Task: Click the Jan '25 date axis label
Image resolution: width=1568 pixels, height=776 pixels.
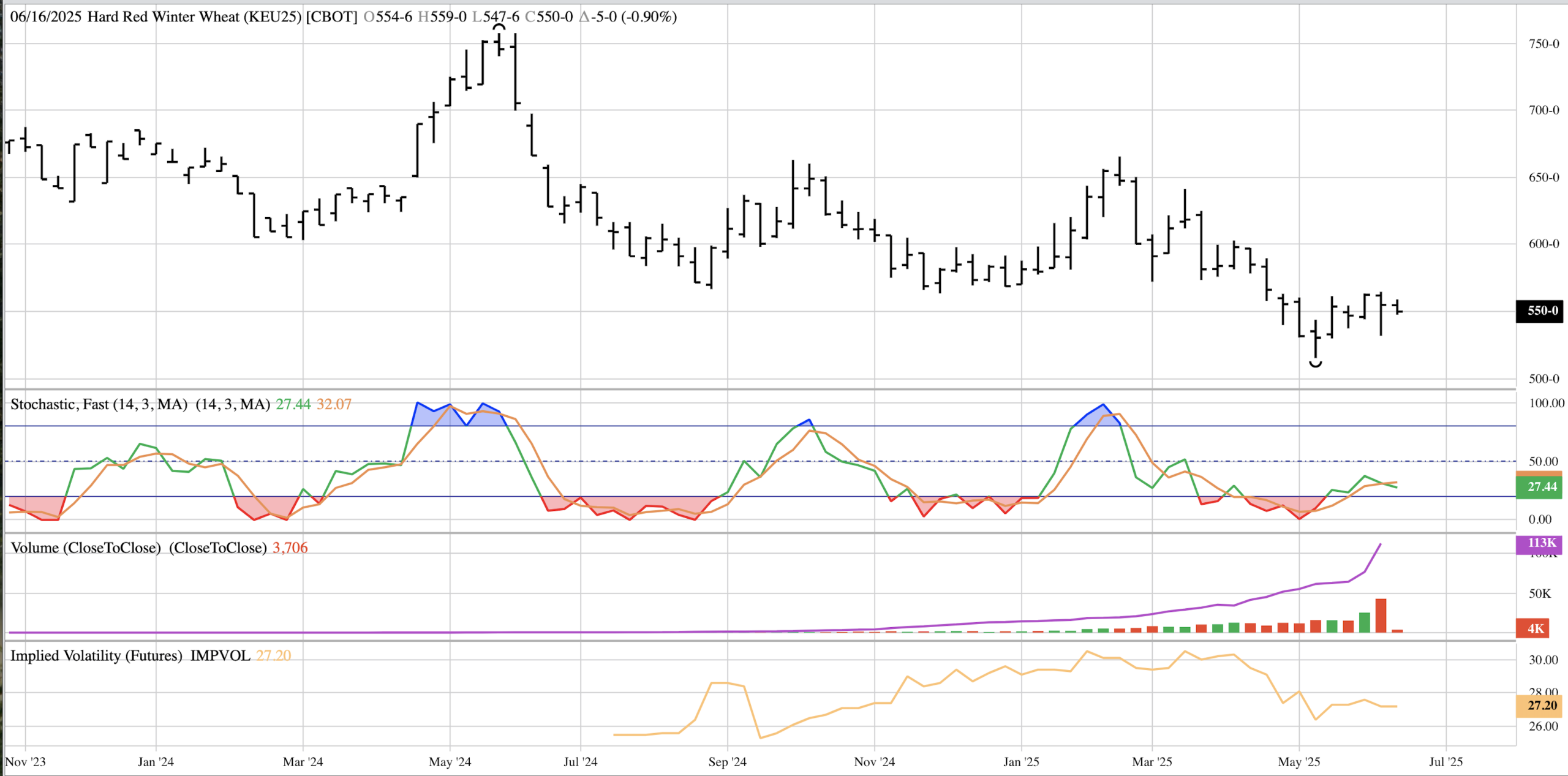Action: (x=1021, y=762)
